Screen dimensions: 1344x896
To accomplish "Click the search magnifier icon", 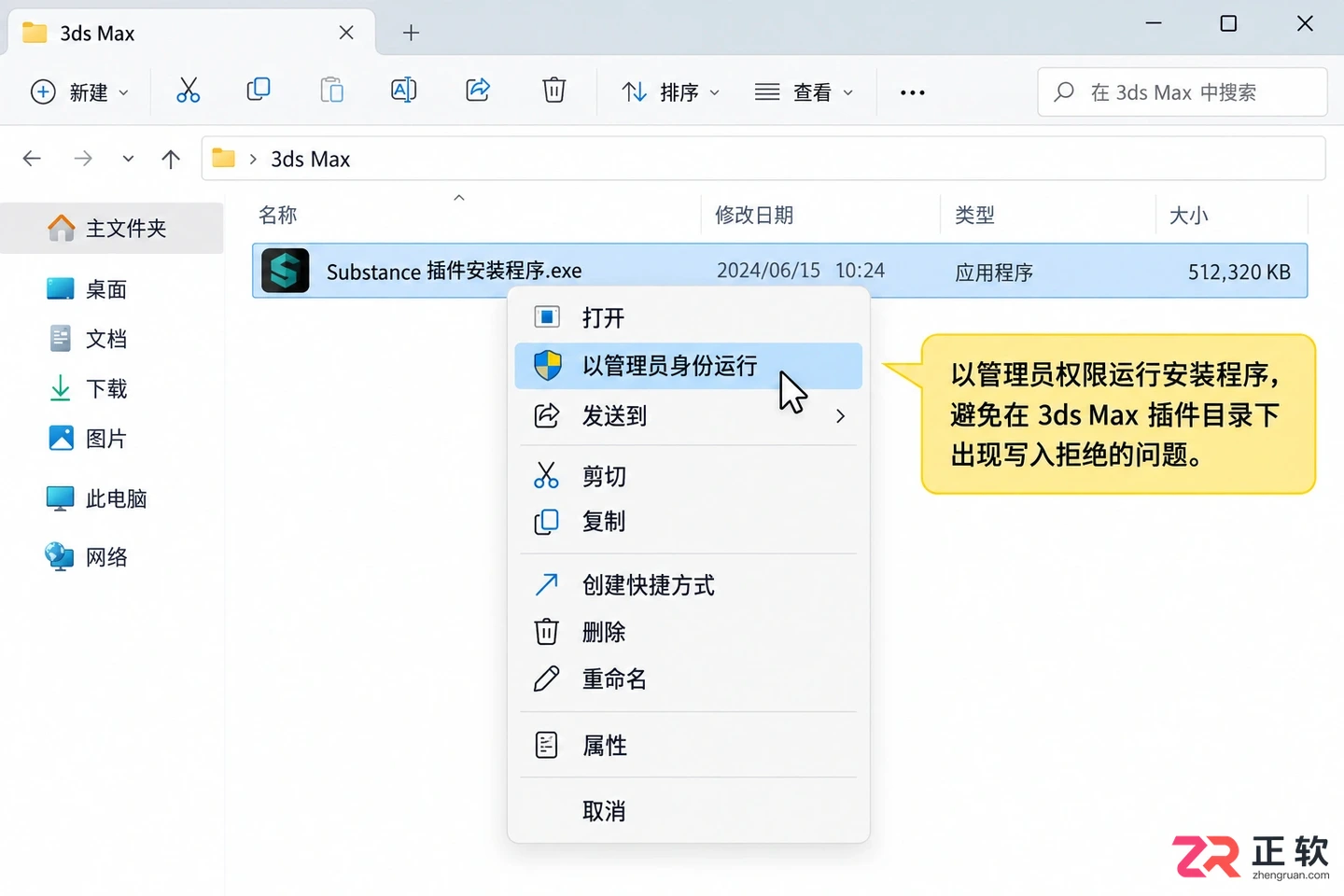I will [1063, 91].
